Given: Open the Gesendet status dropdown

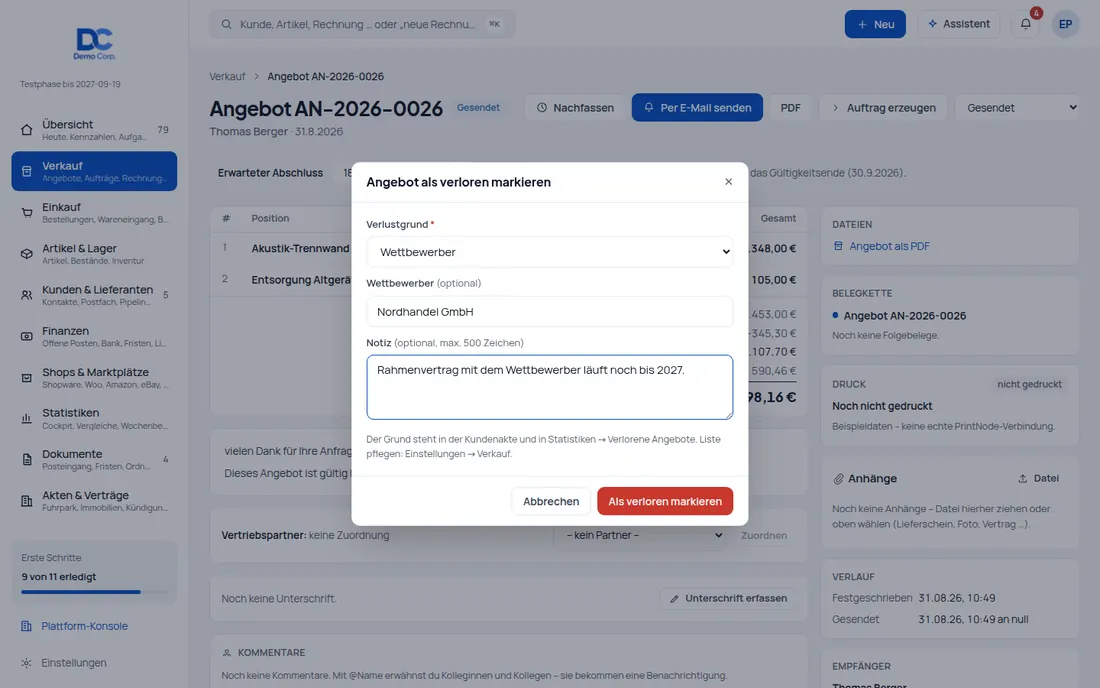Looking at the screenshot, I should [1017, 107].
